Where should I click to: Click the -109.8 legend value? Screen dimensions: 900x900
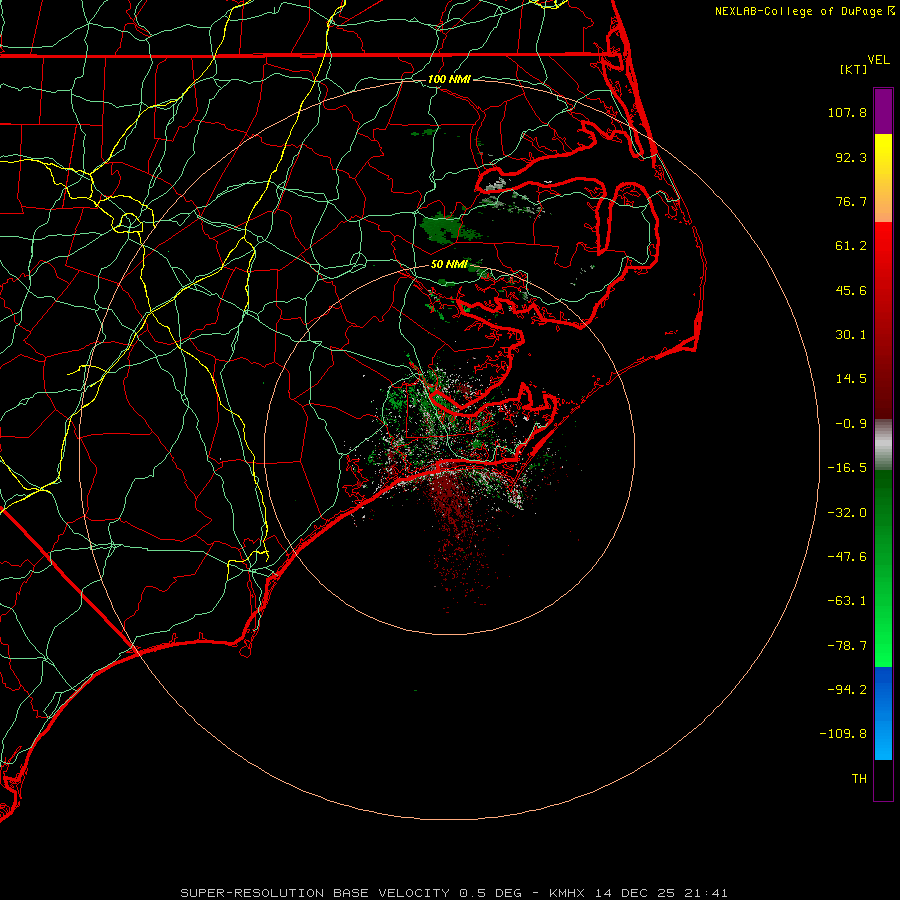[843, 734]
